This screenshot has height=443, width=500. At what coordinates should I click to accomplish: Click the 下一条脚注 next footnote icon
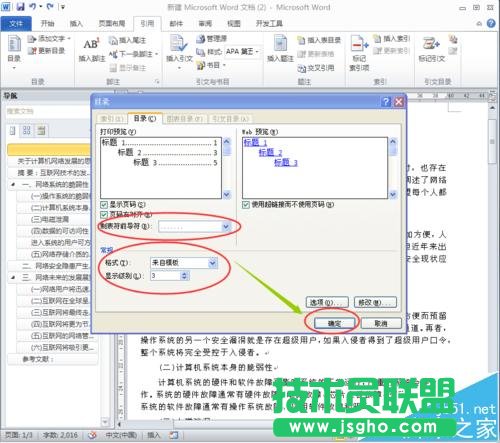[x=113, y=54]
